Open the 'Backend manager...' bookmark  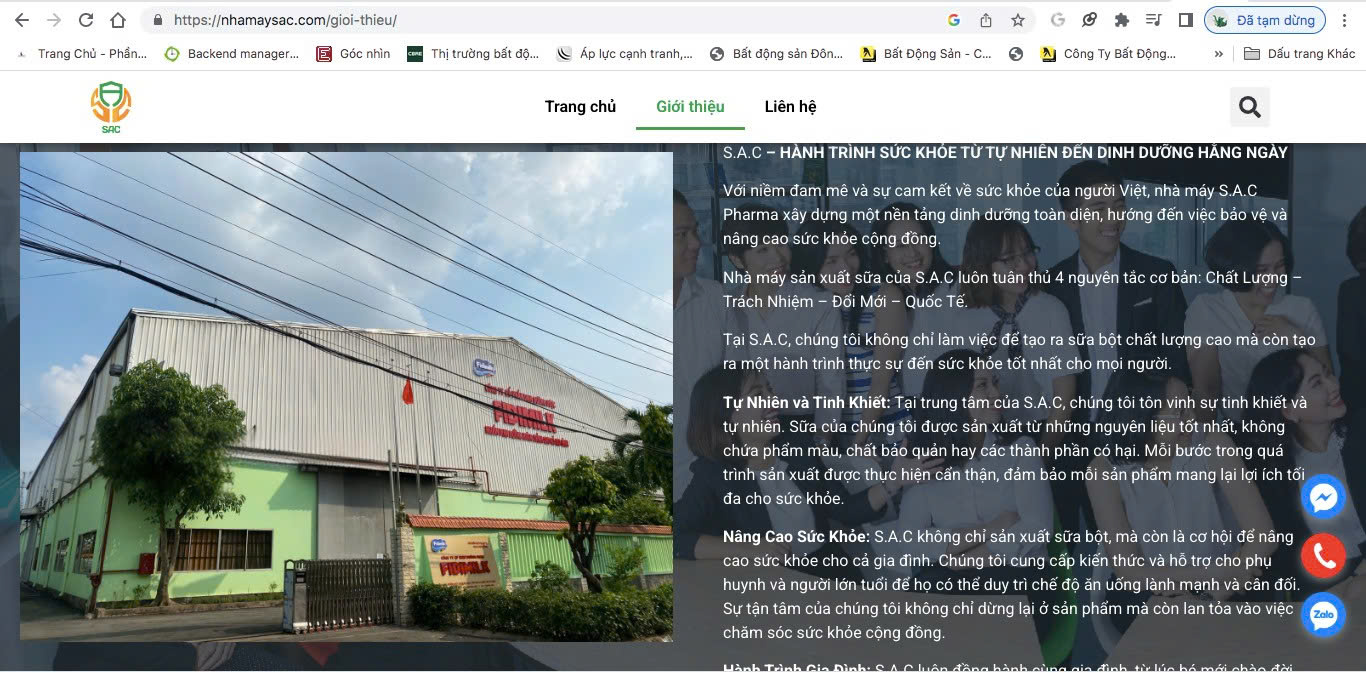click(x=232, y=54)
